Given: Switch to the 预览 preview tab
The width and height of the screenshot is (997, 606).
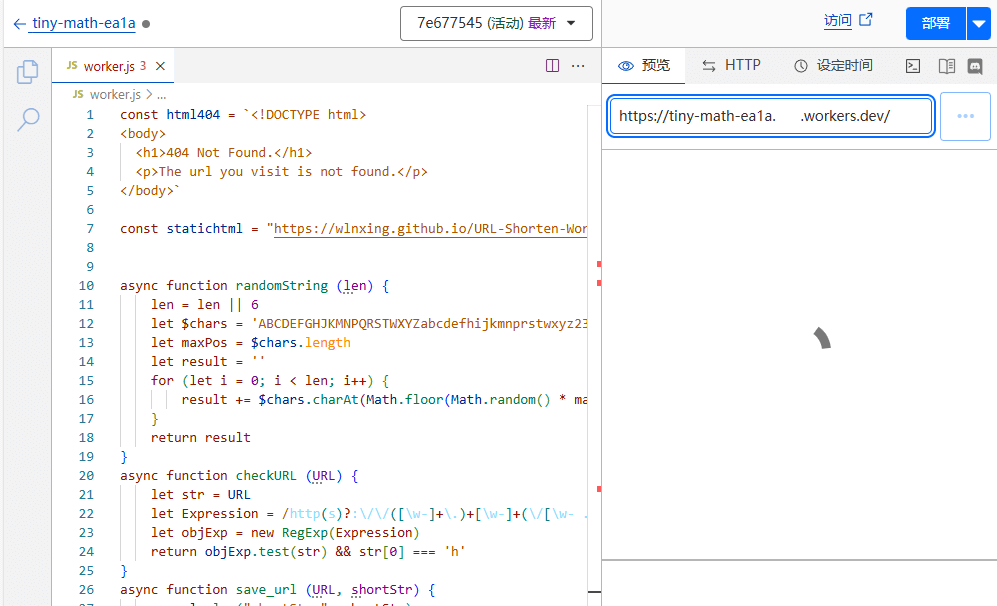Looking at the screenshot, I should pos(643,65).
